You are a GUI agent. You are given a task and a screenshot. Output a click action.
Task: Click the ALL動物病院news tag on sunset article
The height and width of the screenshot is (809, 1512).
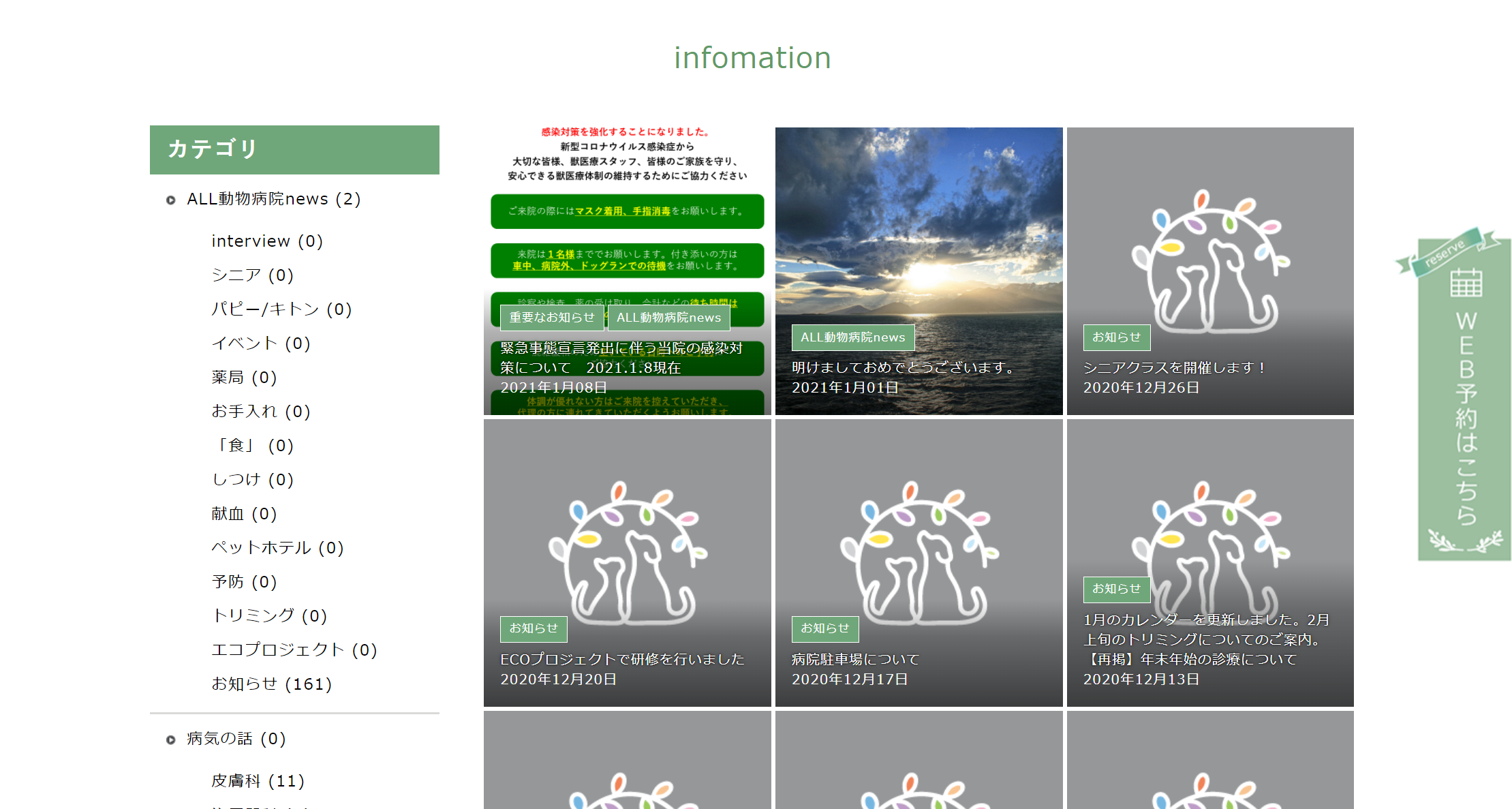tap(852, 337)
